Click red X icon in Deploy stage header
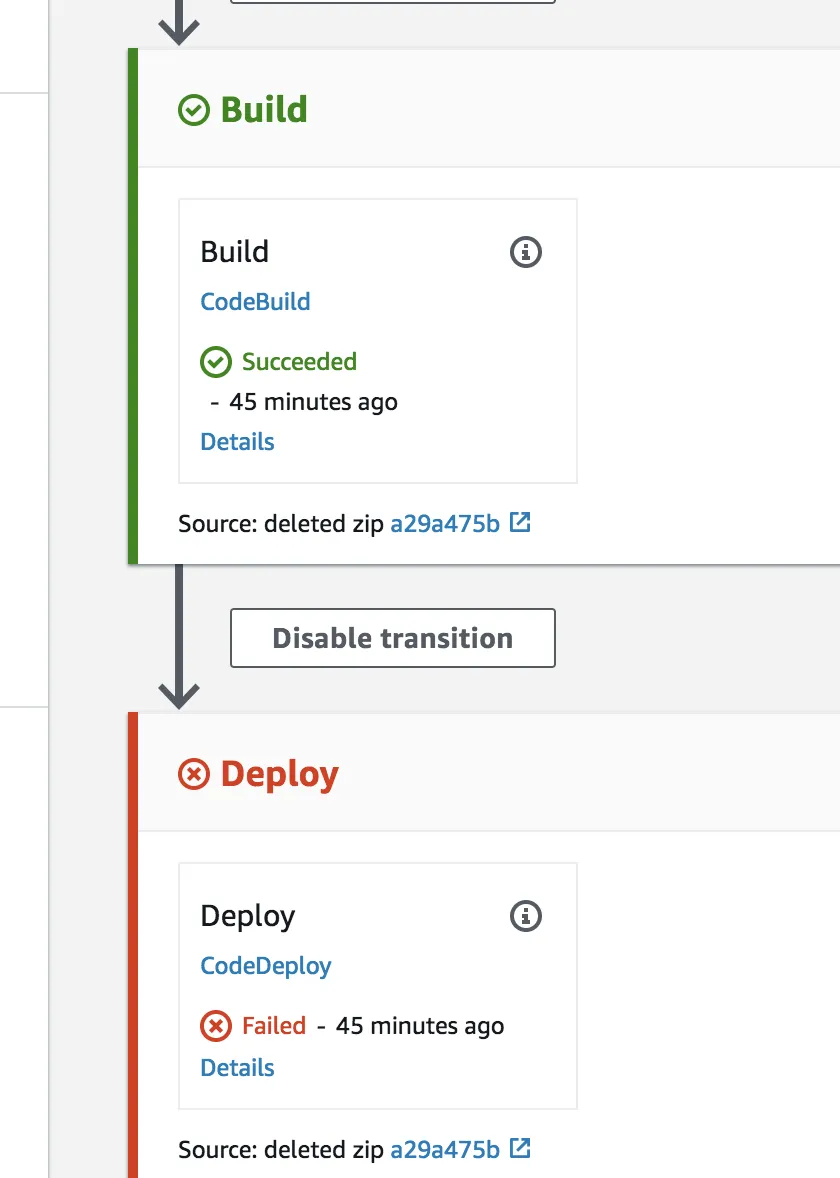Viewport: 840px width, 1178px height. coord(194,774)
